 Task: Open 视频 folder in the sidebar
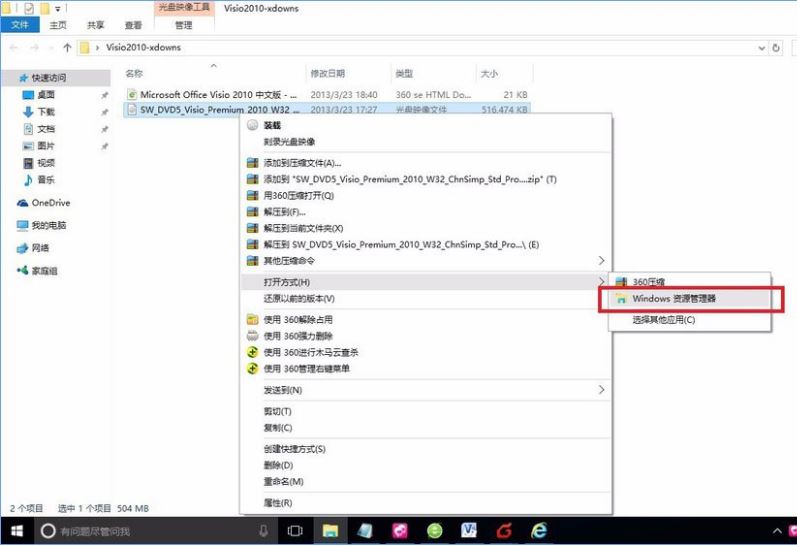pyautogui.click(x=46, y=163)
